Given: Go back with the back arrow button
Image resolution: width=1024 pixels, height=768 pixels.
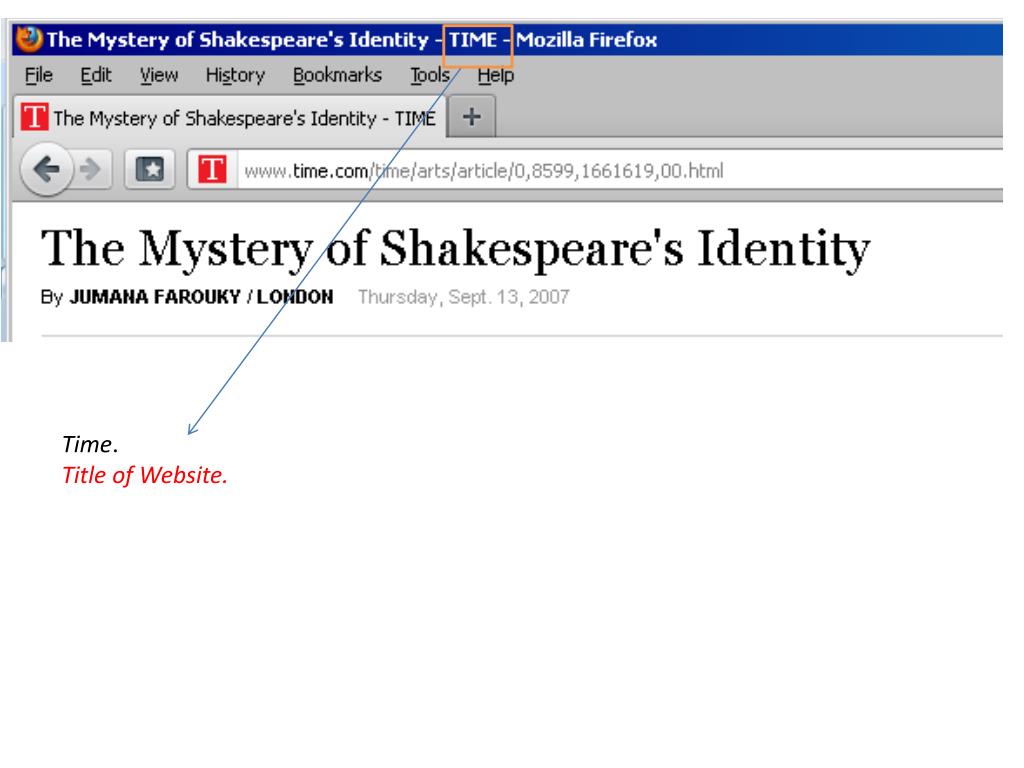Looking at the screenshot, I should pos(46,170).
